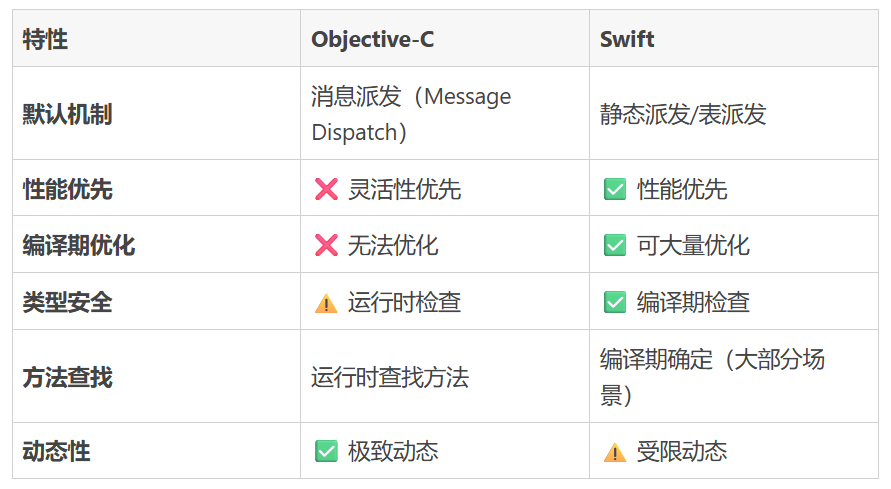Select the 方法查找 row label

pos(67,377)
